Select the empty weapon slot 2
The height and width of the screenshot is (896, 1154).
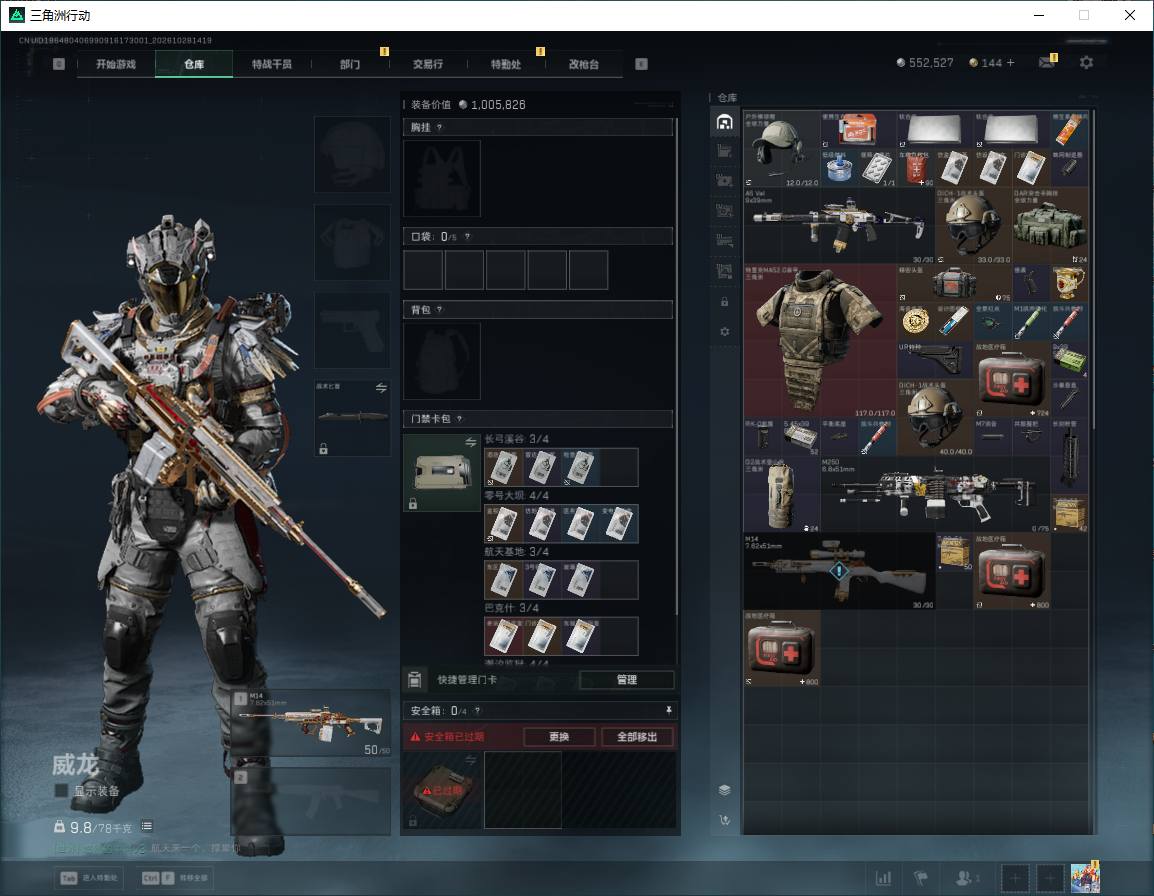pos(311,801)
